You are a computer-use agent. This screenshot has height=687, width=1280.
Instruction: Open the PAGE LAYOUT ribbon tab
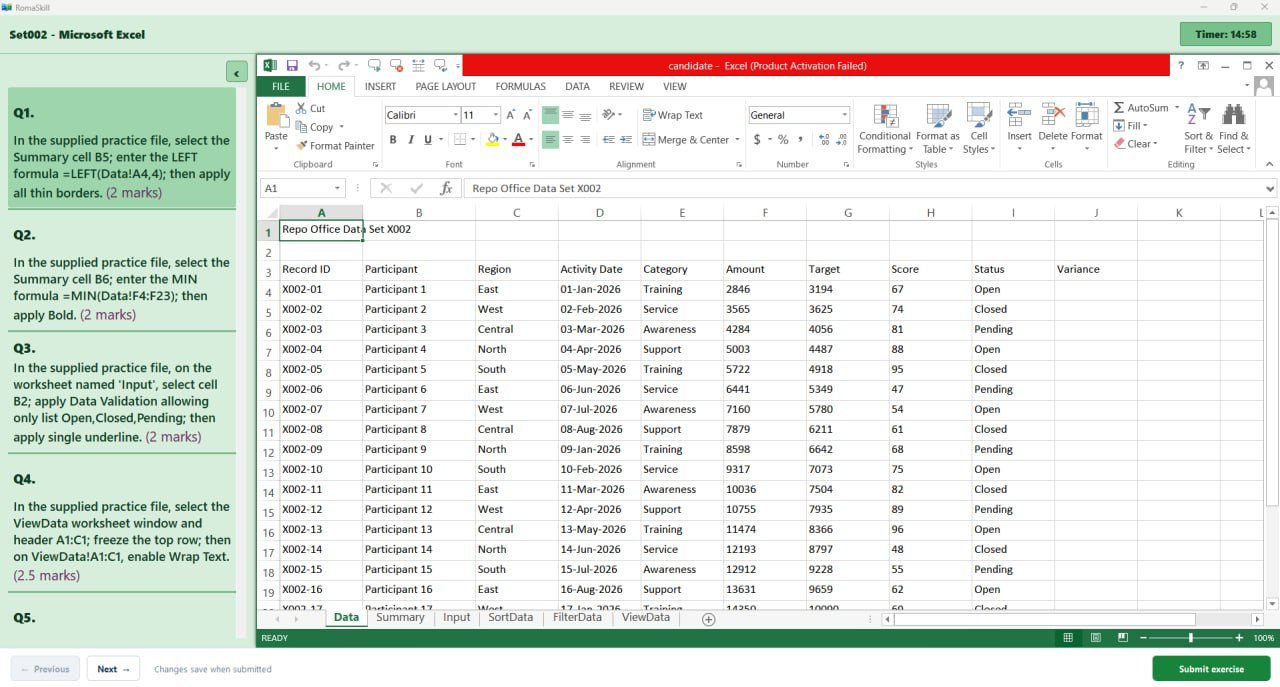pos(446,87)
